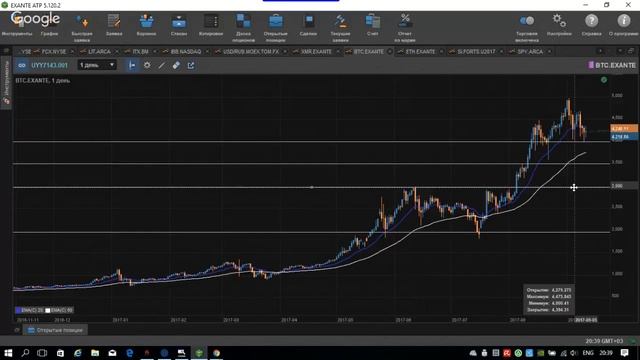Switch to the SPY.ARCA tab

tap(530, 51)
